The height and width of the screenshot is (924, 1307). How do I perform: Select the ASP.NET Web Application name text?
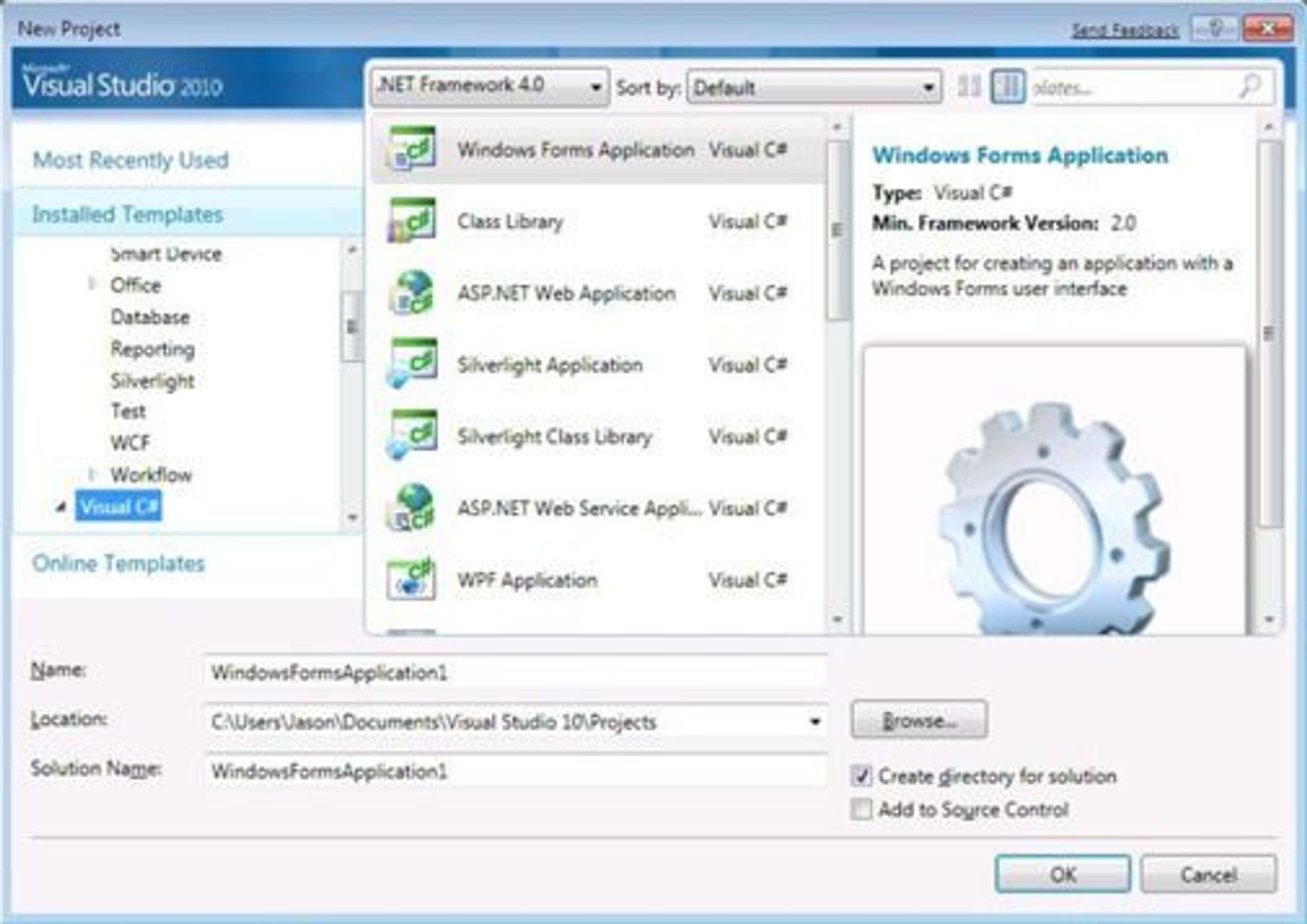566,293
